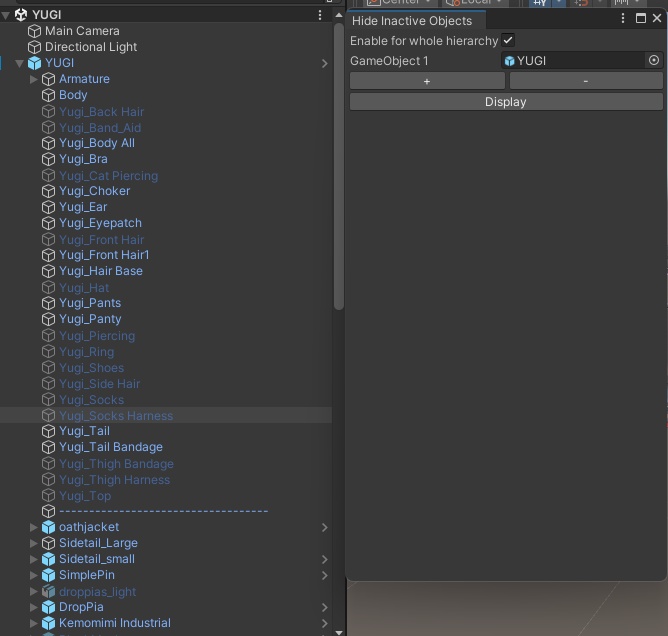Screen dimensions: 668x636
Task: Click the blue prefab icon of YUGI
Action: click(34, 63)
